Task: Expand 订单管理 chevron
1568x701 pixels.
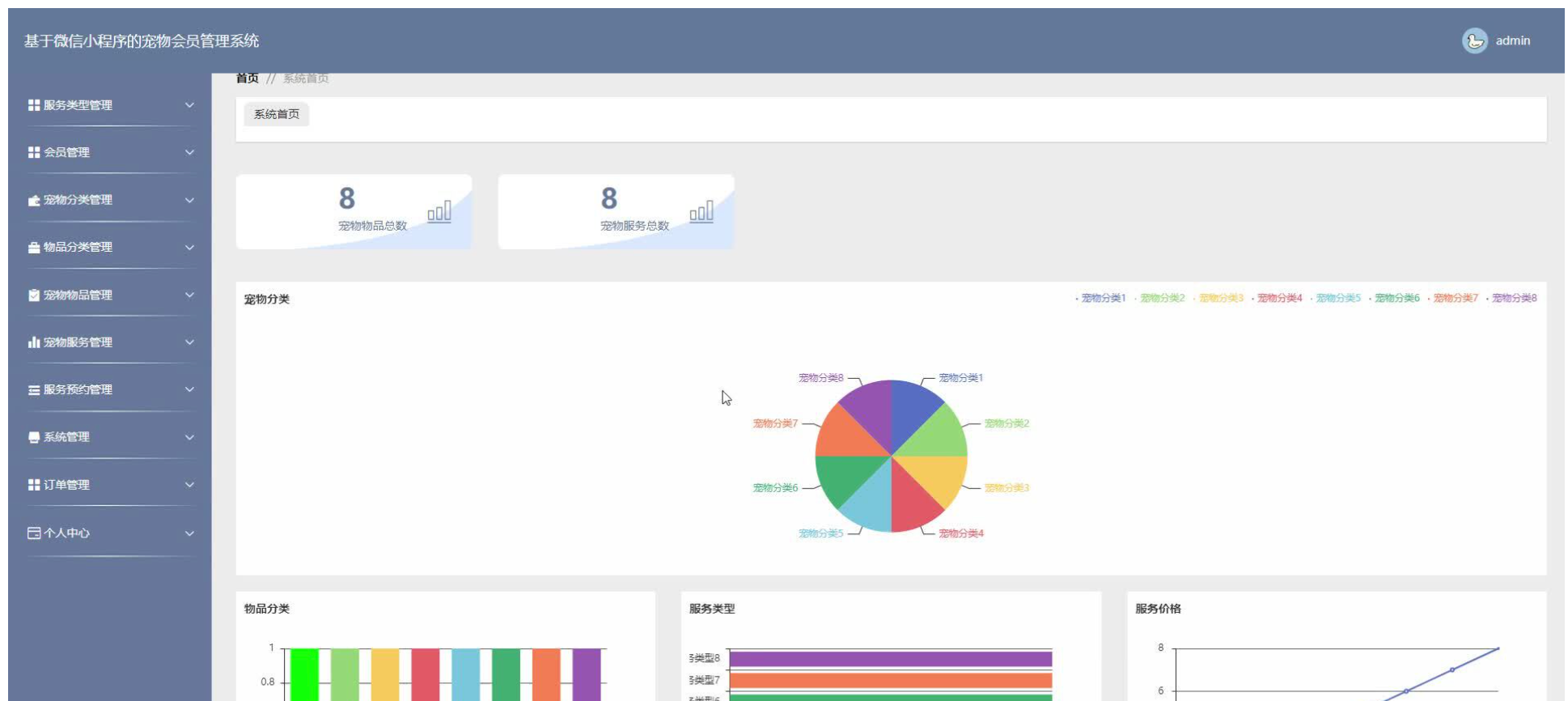Action: [189, 485]
